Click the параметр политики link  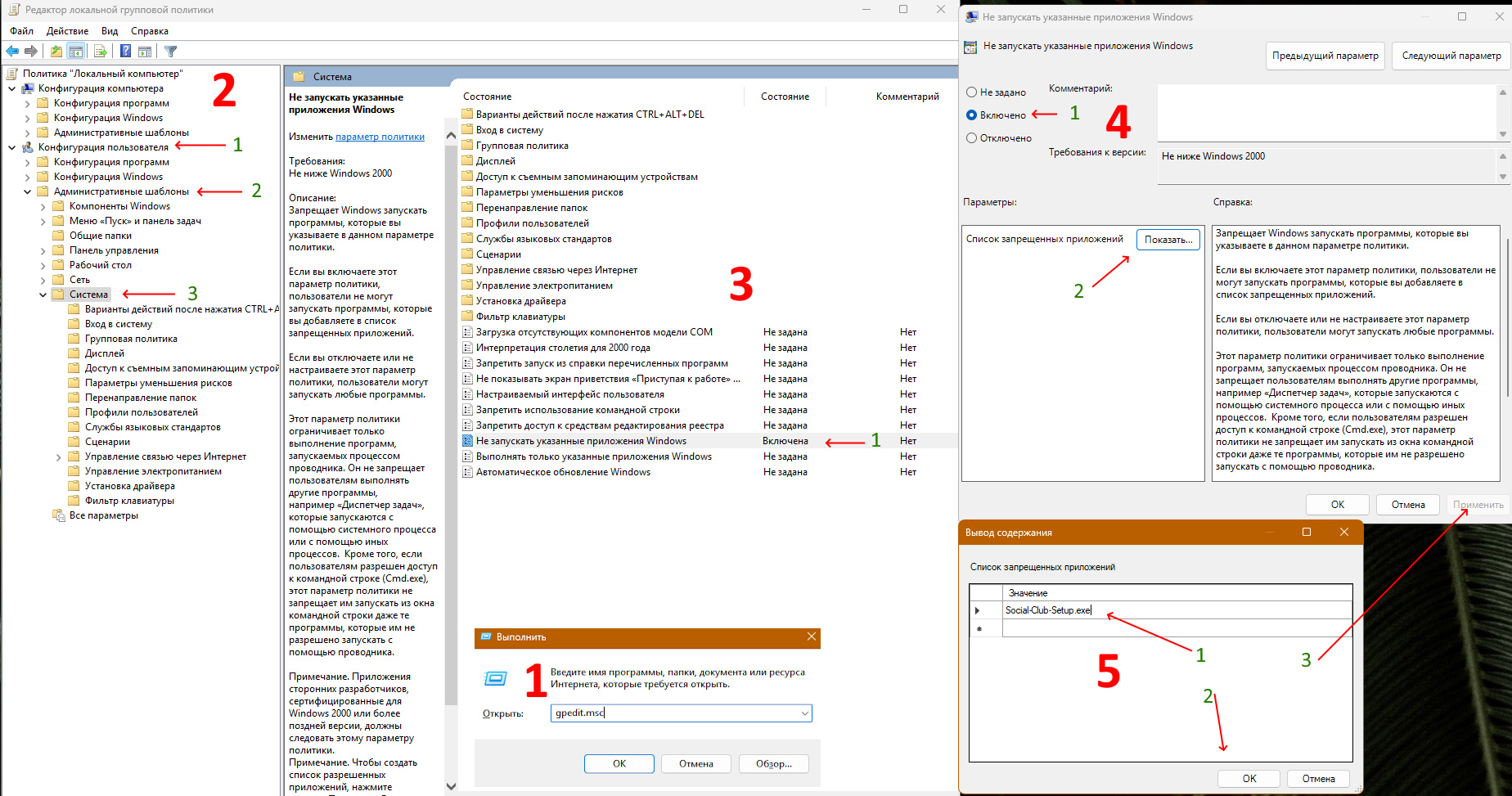pos(380,137)
